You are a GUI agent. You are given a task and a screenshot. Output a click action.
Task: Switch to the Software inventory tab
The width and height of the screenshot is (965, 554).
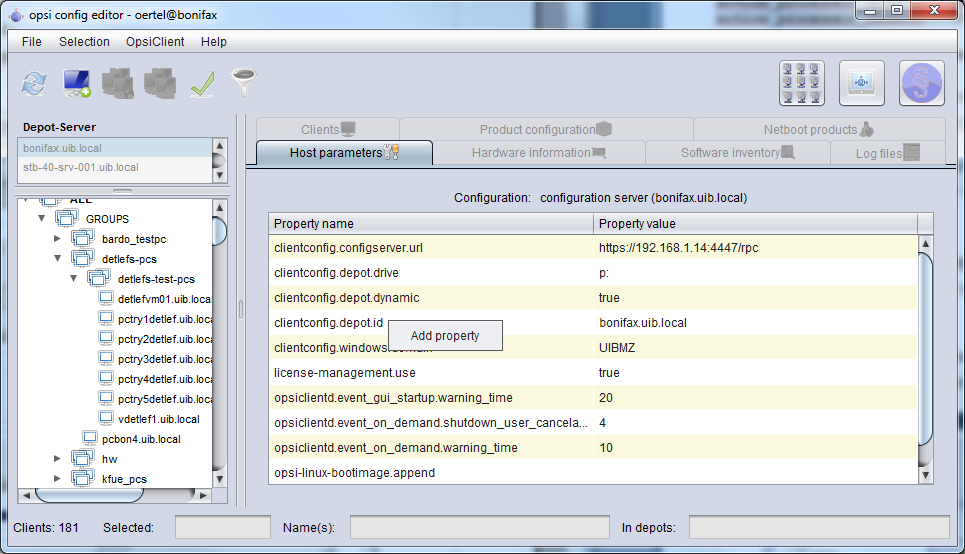click(737, 153)
